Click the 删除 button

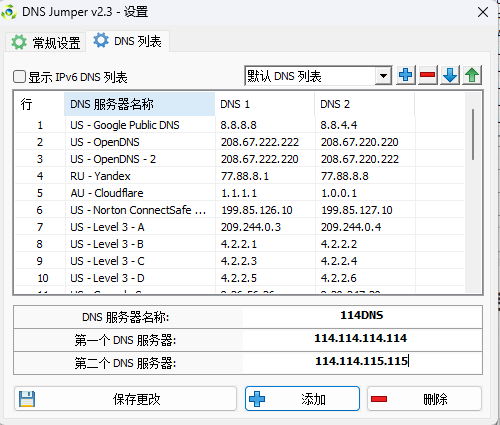[x=424, y=399]
